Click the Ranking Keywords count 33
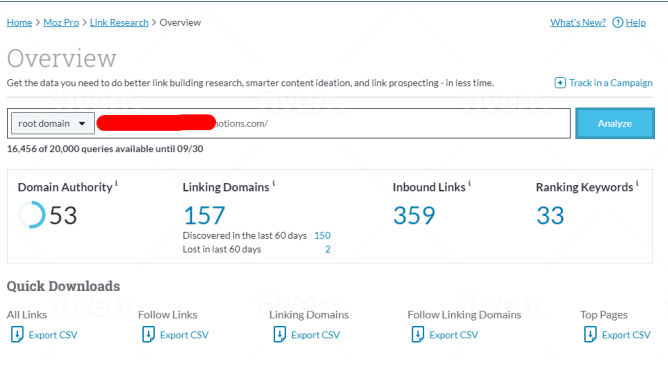The width and height of the screenshot is (668, 389). (550, 215)
